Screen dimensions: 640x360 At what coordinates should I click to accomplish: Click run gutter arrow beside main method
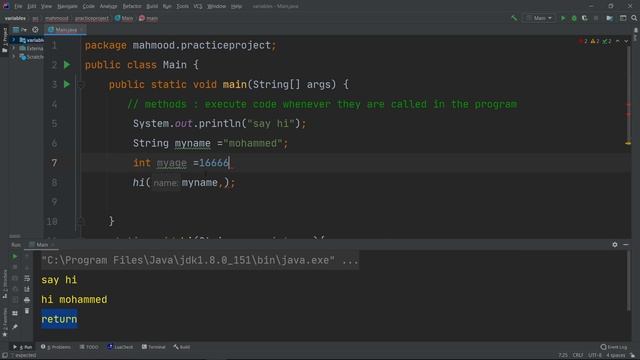pyautogui.click(x=67, y=84)
